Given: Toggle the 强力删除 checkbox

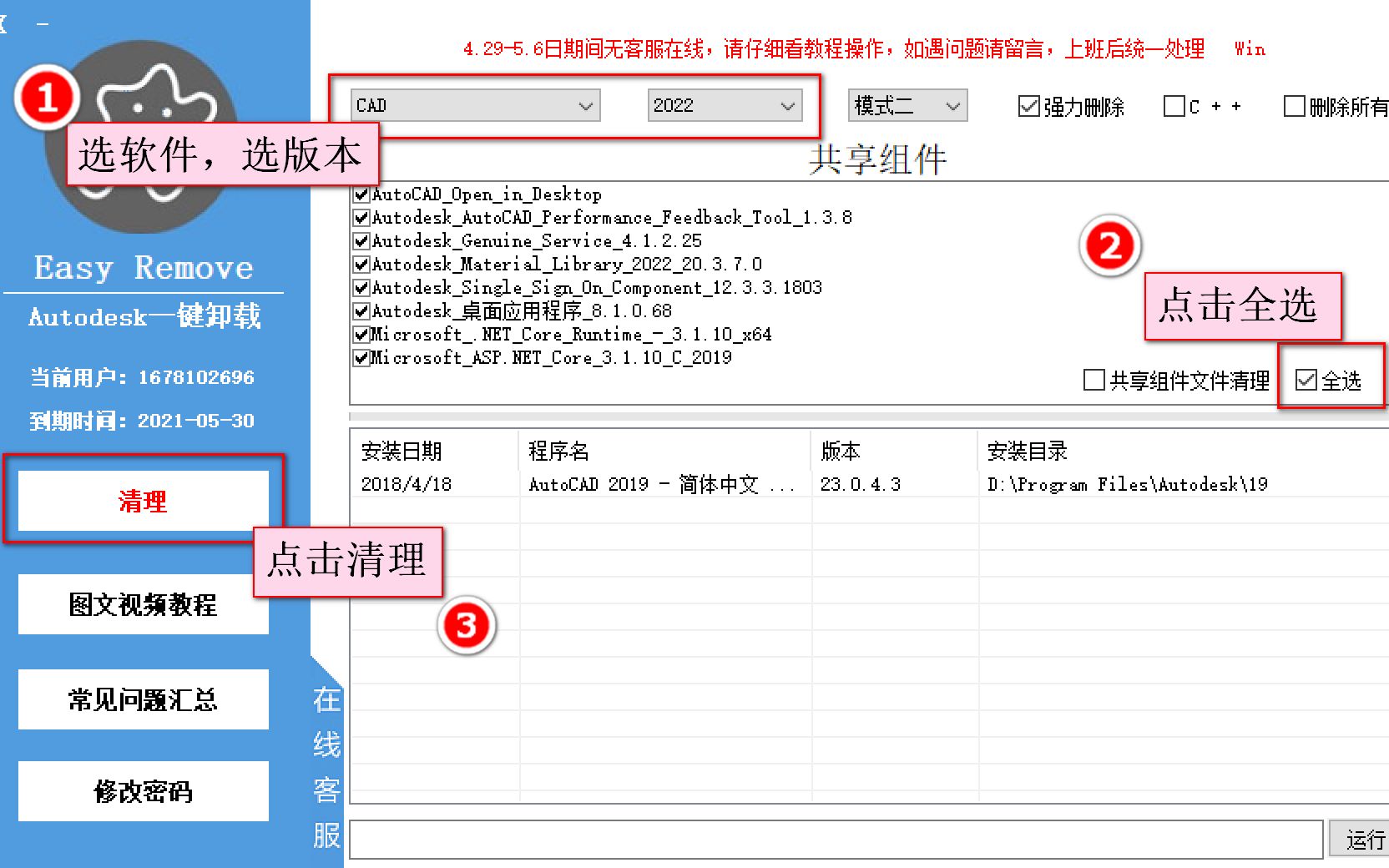Looking at the screenshot, I should [1028, 105].
